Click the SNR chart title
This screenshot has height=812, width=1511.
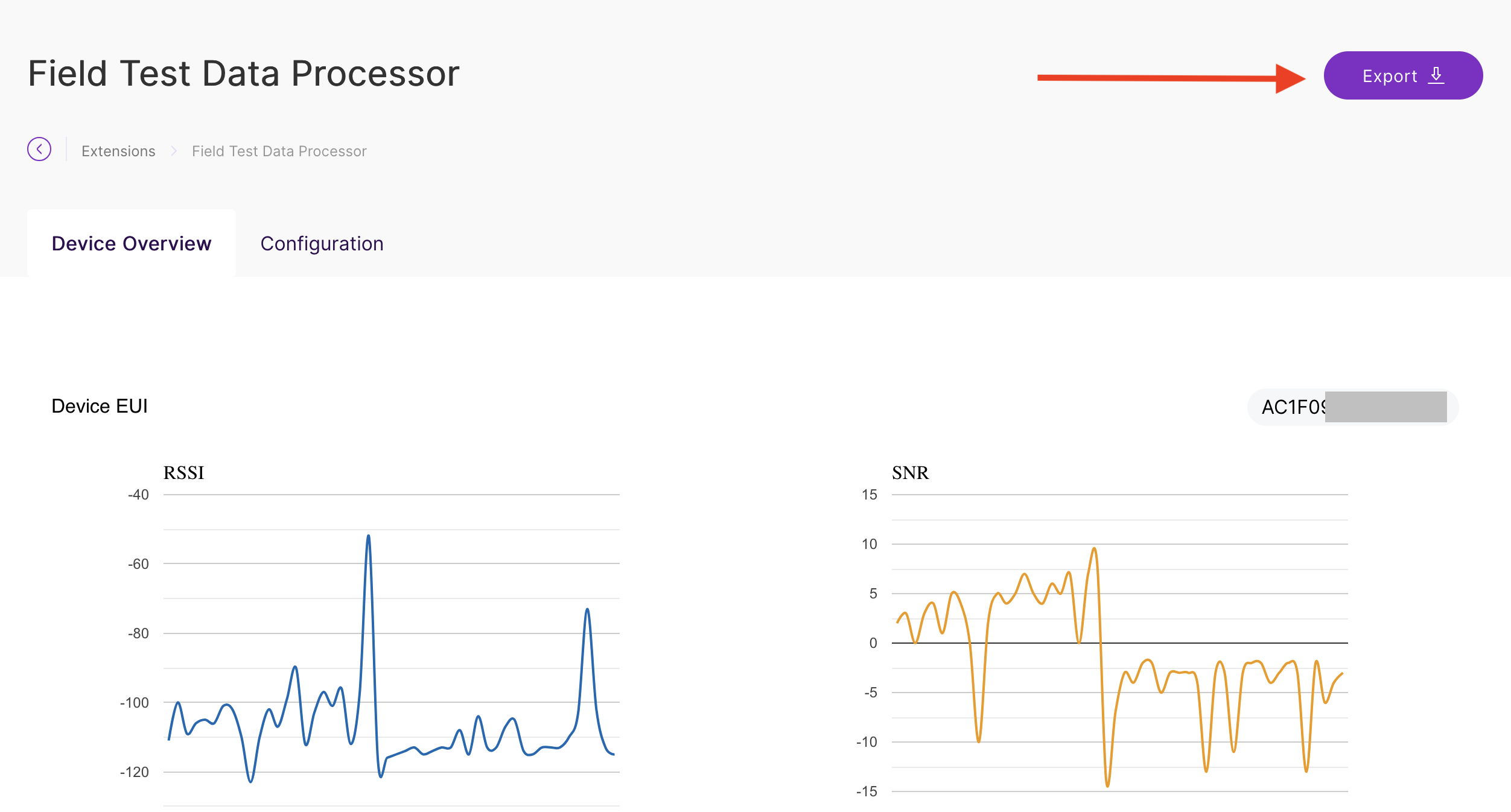(910, 472)
